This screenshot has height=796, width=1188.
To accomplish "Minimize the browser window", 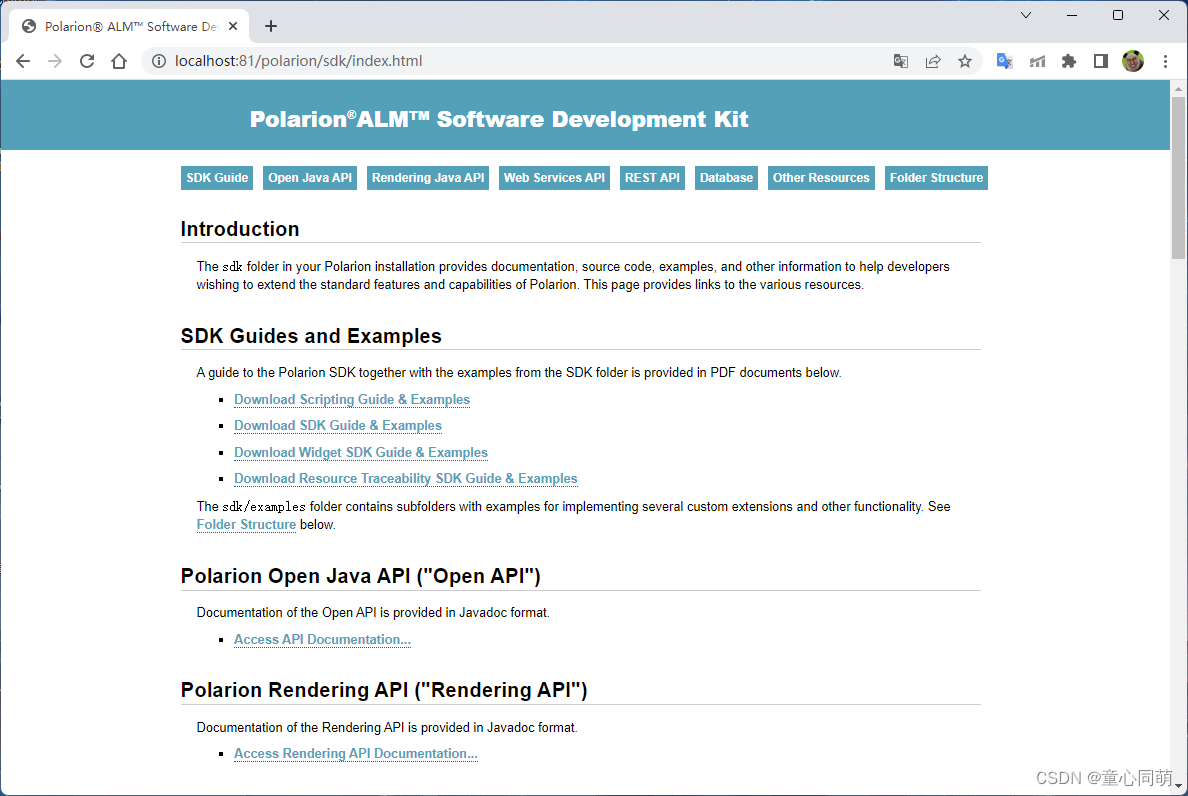I will coord(1072,15).
